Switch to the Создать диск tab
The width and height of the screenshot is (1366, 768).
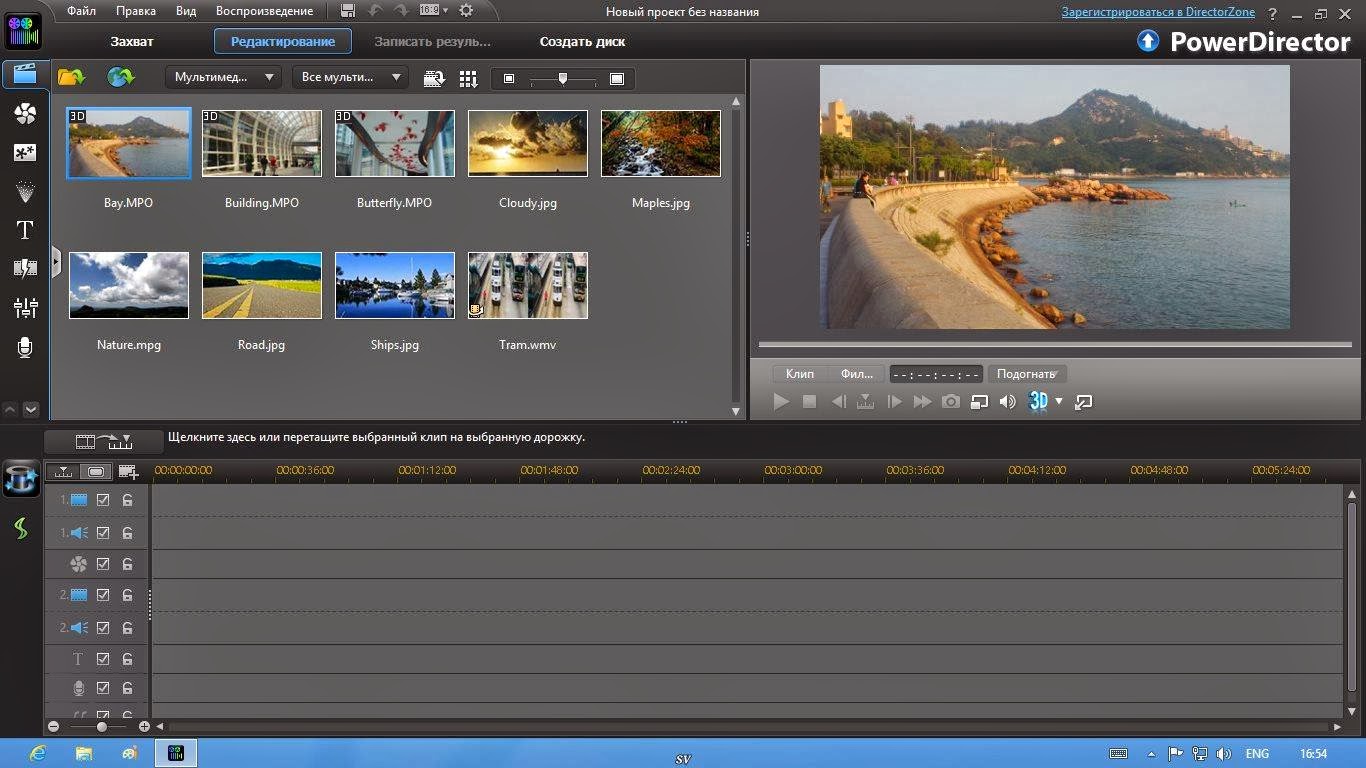click(582, 42)
